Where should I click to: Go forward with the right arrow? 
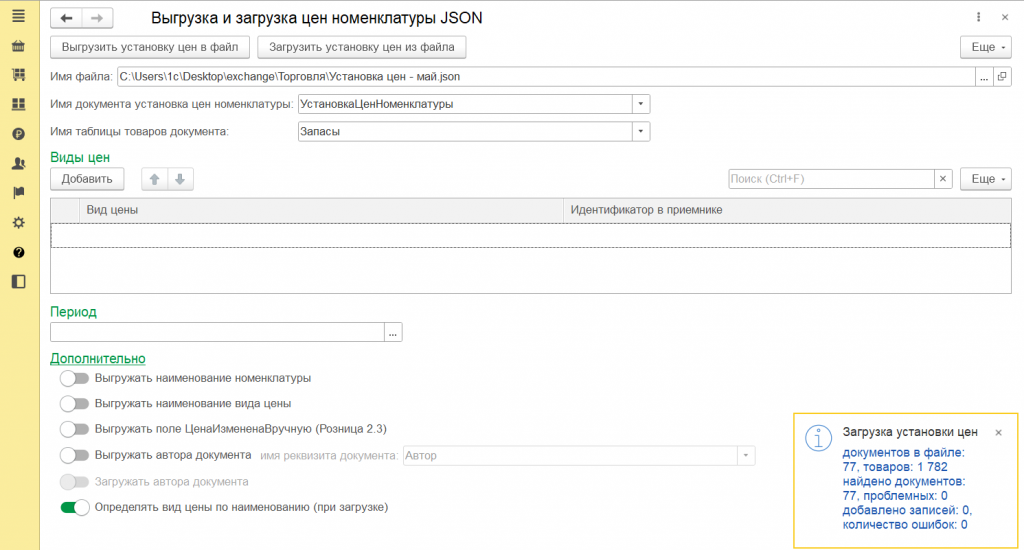[97, 18]
